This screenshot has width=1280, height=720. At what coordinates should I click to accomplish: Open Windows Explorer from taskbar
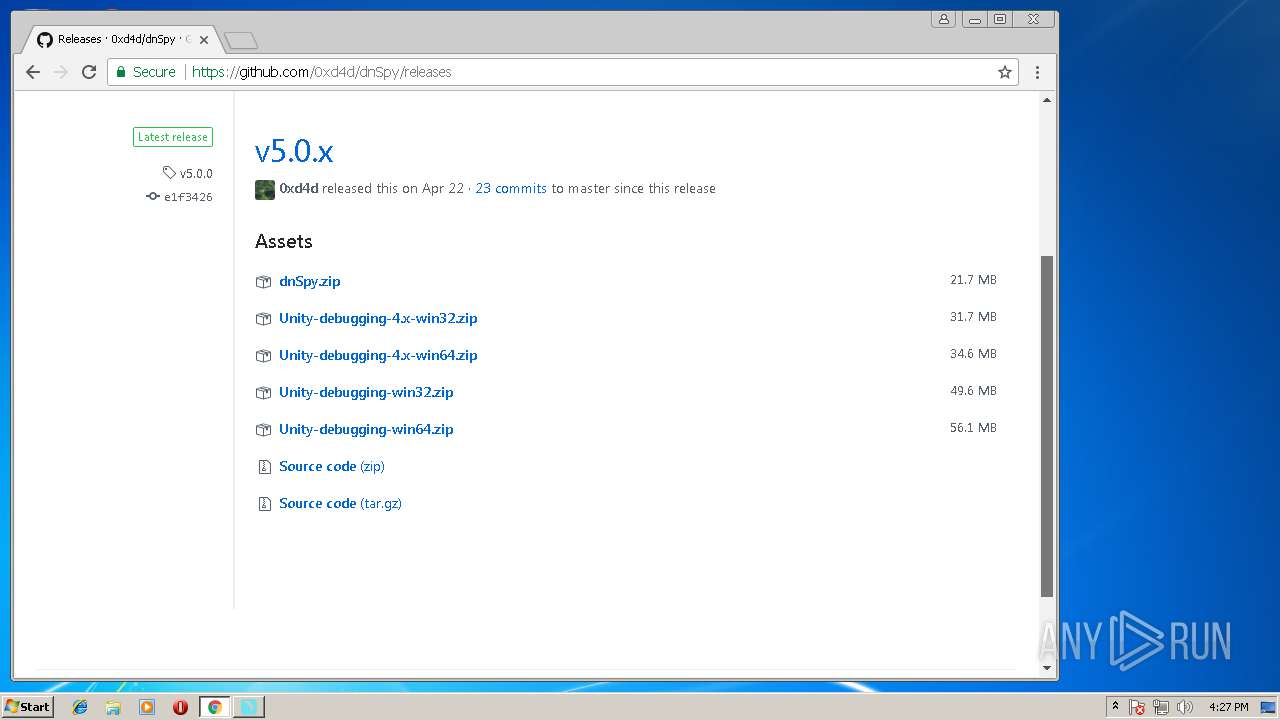113,707
